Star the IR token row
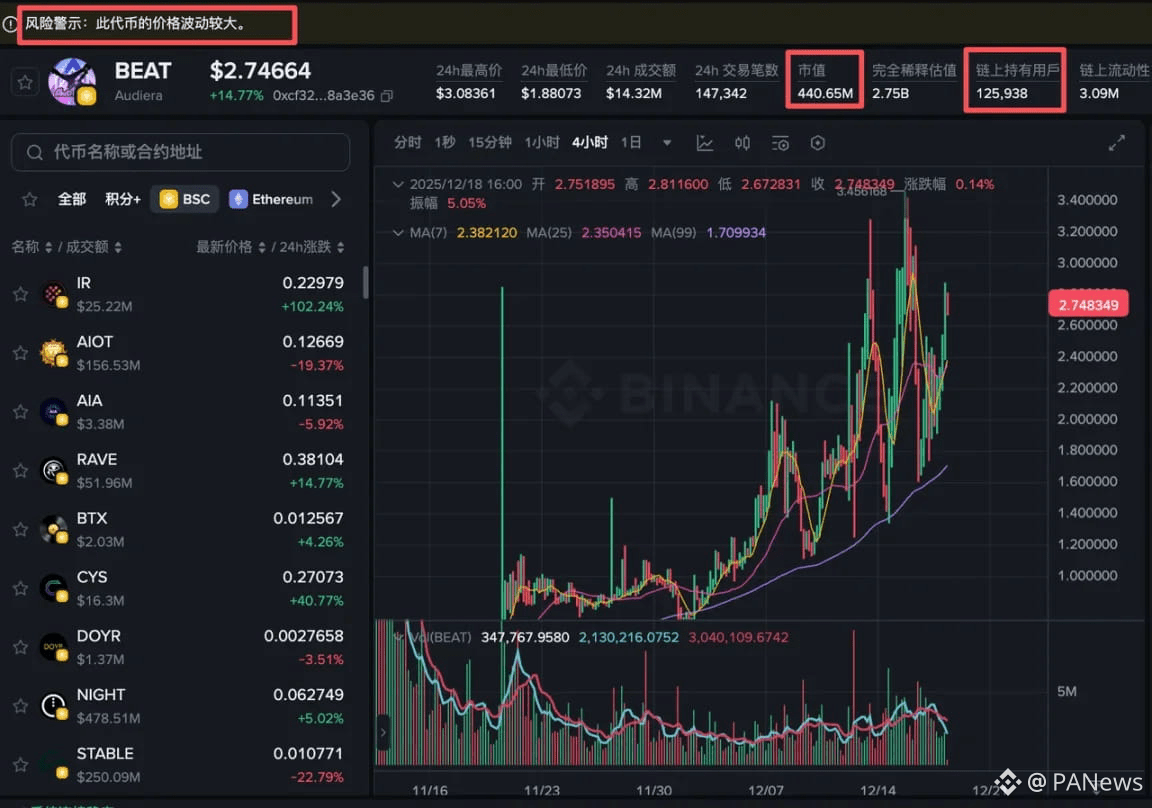Screen dimensions: 1152x808 coord(21,295)
